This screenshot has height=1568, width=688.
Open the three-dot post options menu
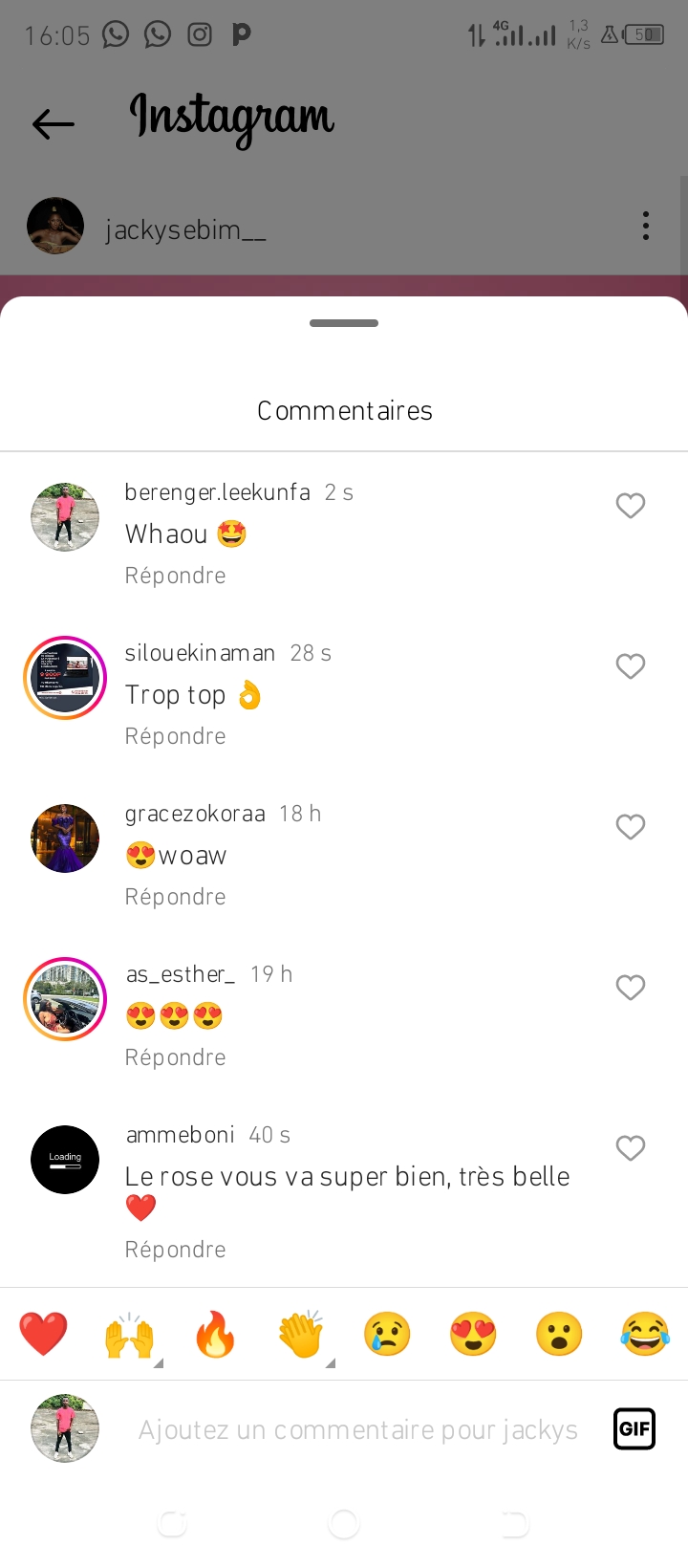click(x=646, y=227)
